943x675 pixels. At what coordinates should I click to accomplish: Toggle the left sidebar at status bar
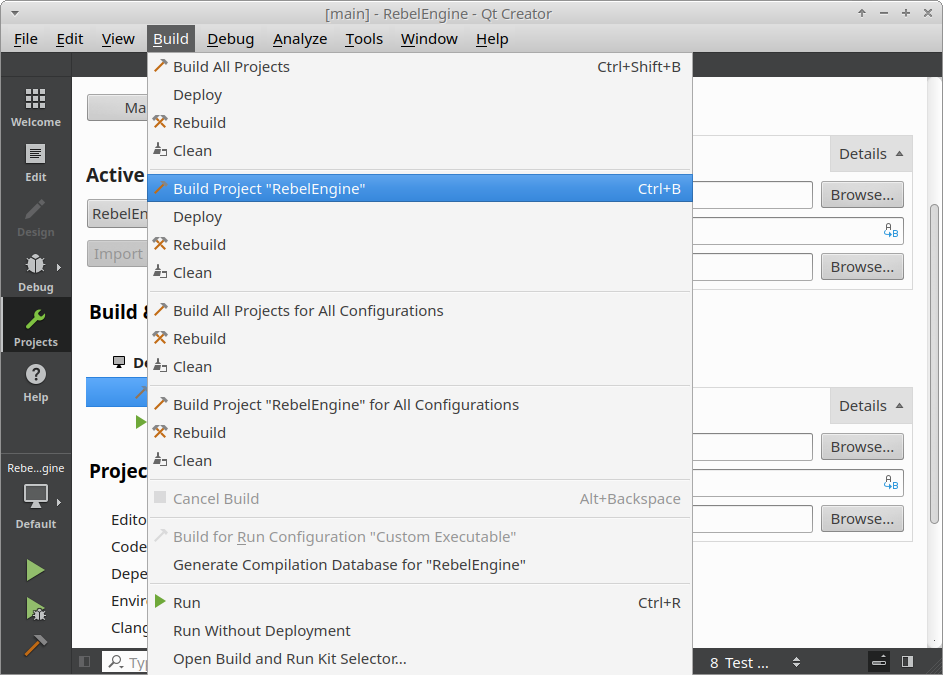coord(85,662)
